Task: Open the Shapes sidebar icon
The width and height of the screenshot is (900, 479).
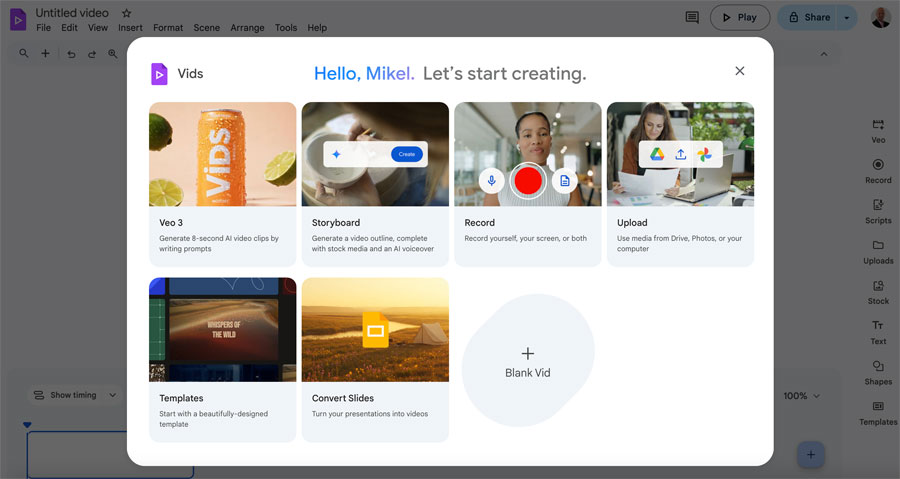Action: click(878, 372)
